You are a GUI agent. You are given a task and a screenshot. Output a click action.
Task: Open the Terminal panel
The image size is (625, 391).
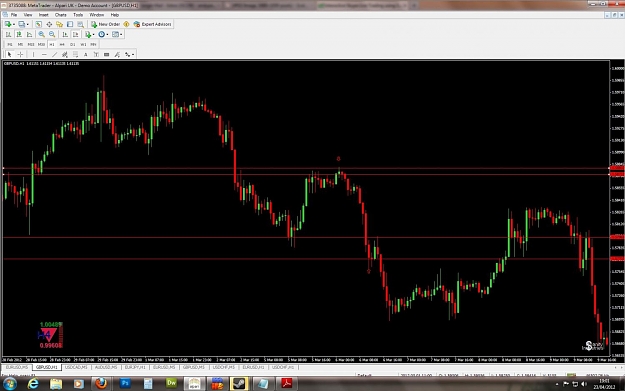click(x=70, y=24)
